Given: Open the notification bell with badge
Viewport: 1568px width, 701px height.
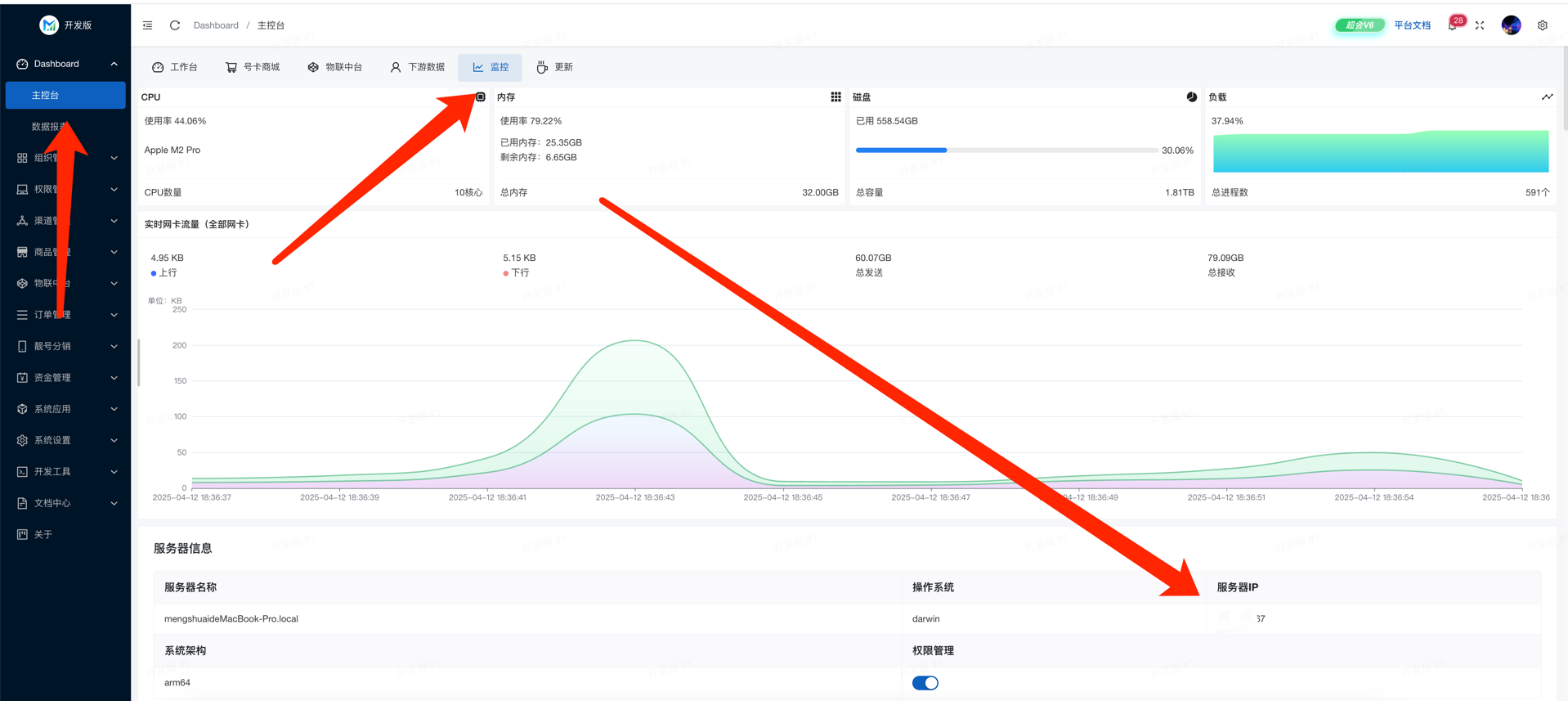Looking at the screenshot, I should (x=1453, y=25).
